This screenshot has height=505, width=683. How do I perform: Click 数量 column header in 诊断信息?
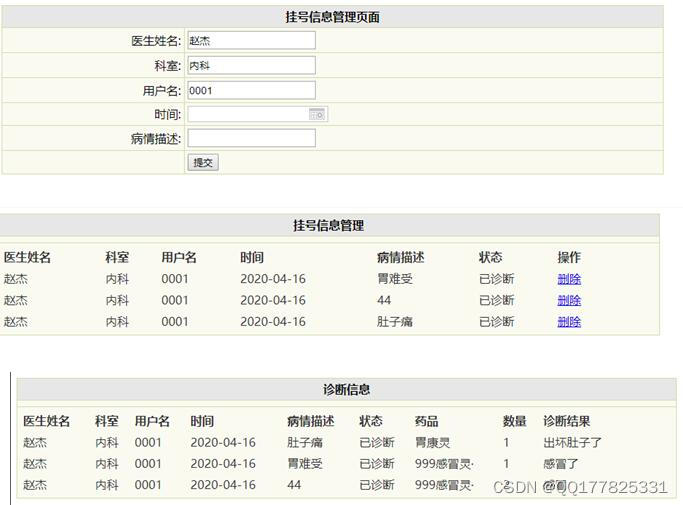[x=514, y=421]
